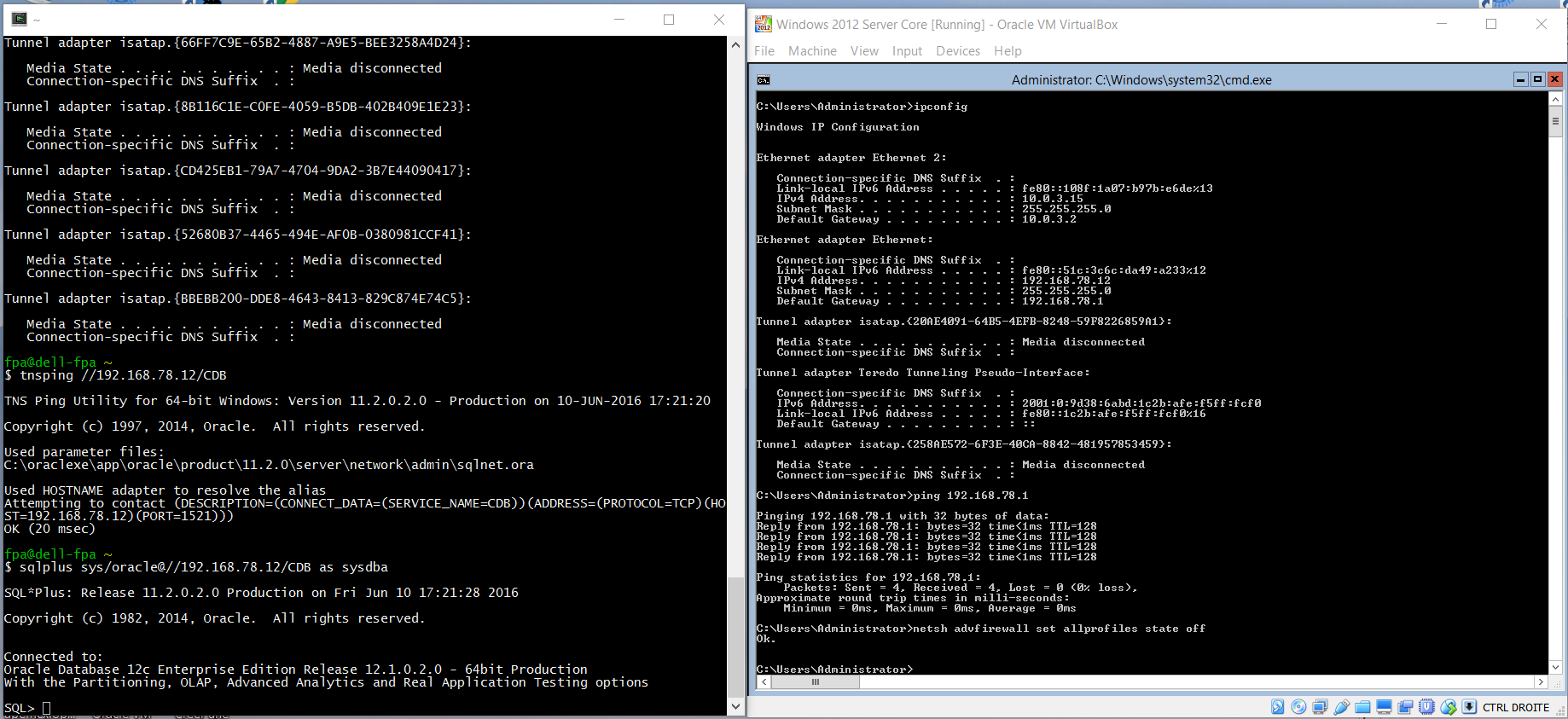Viewport: 1568px width, 719px height.
Task: Click the 'Windows IP Configuration' heading in cmd
Action: point(838,127)
